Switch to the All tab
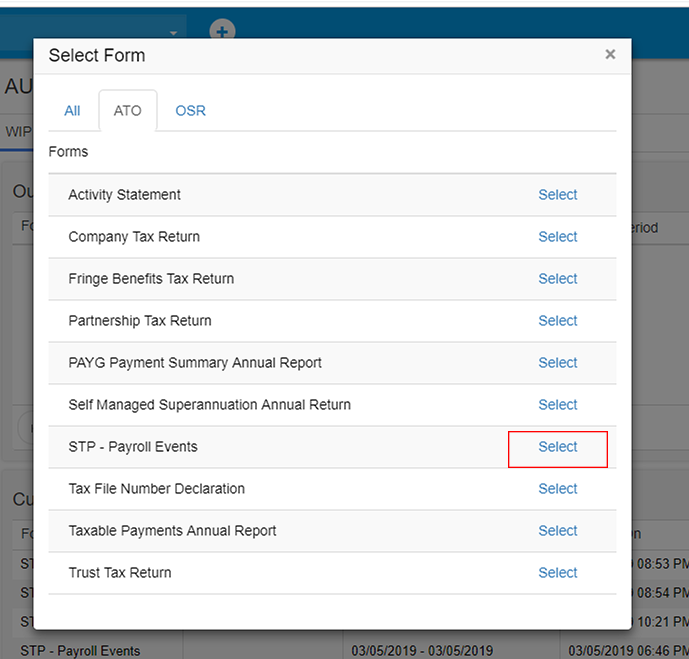Viewport: 689px width, 659px height. pyautogui.click(x=72, y=111)
